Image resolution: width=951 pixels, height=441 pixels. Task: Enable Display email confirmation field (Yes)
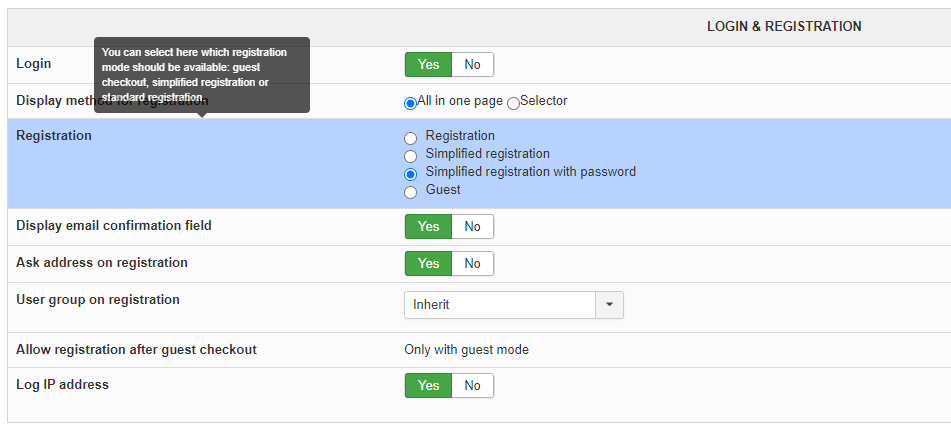[x=428, y=227]
